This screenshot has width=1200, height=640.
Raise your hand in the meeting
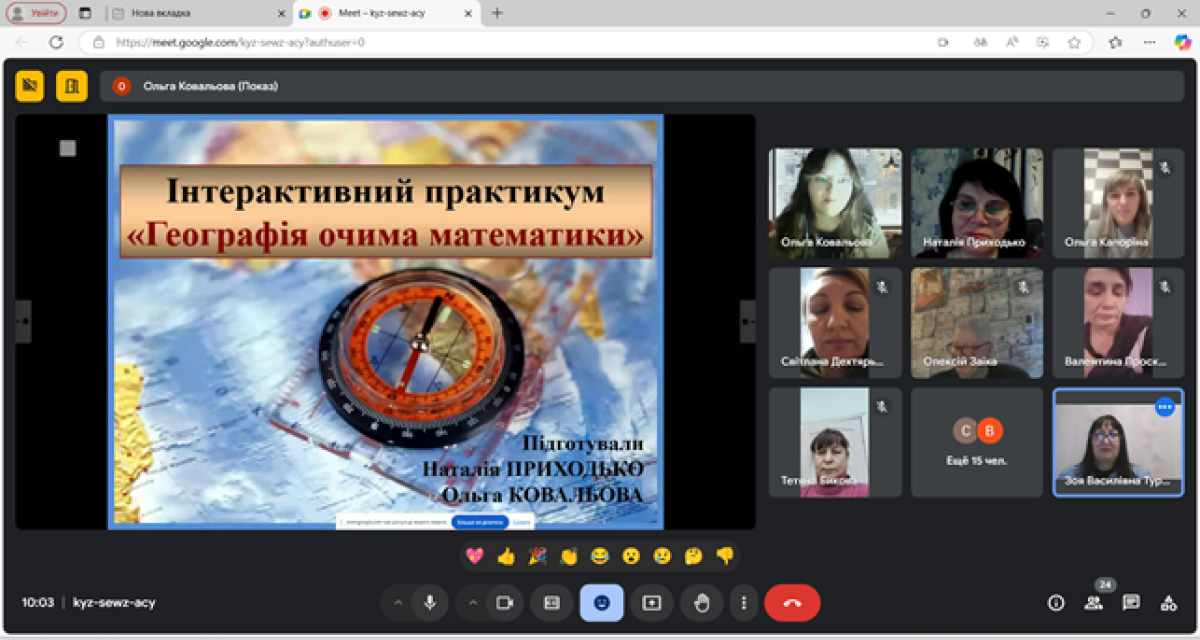click(x=702, y=603)
